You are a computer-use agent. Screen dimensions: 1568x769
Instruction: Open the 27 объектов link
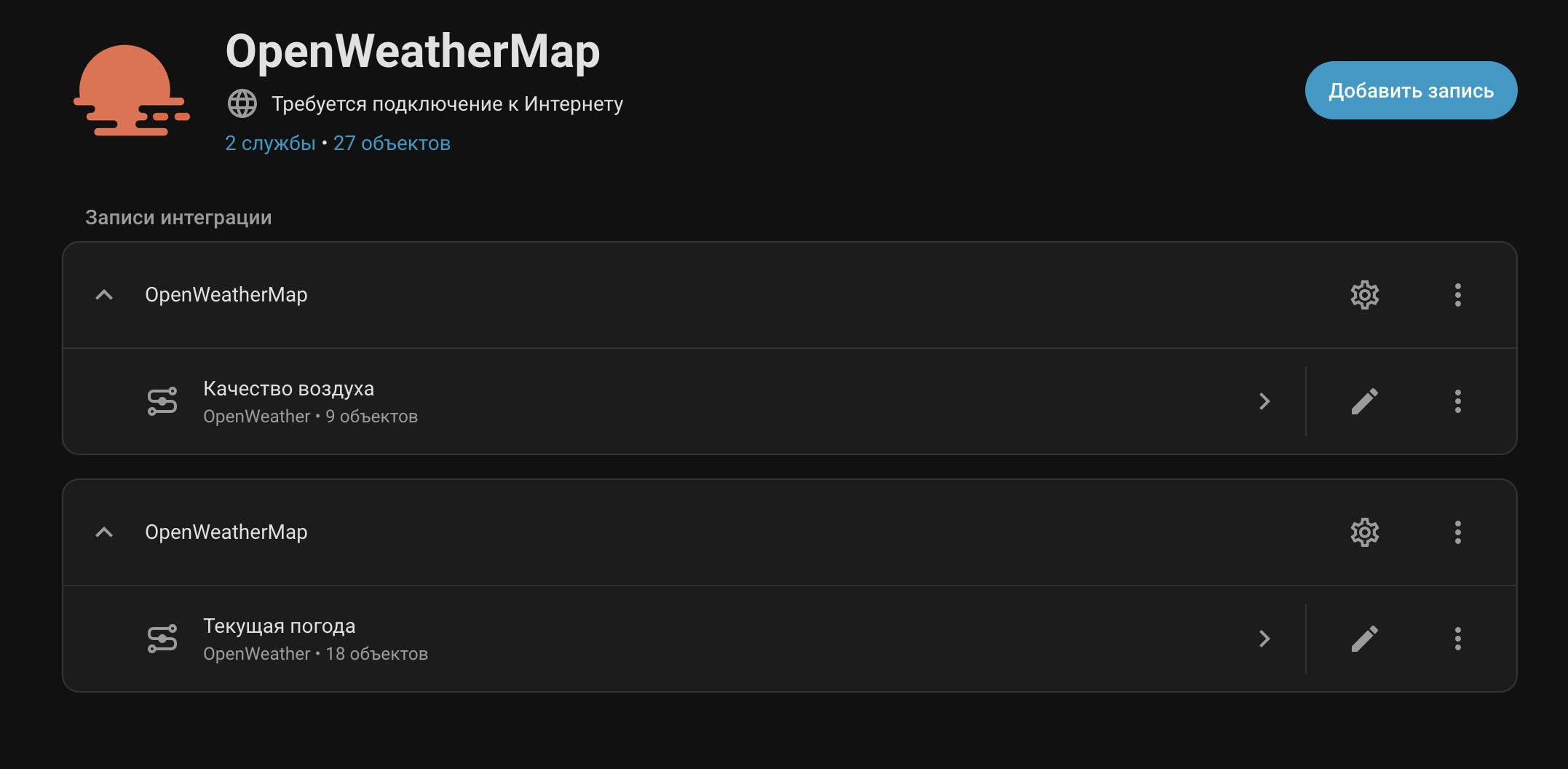click(x=392, y=143)
